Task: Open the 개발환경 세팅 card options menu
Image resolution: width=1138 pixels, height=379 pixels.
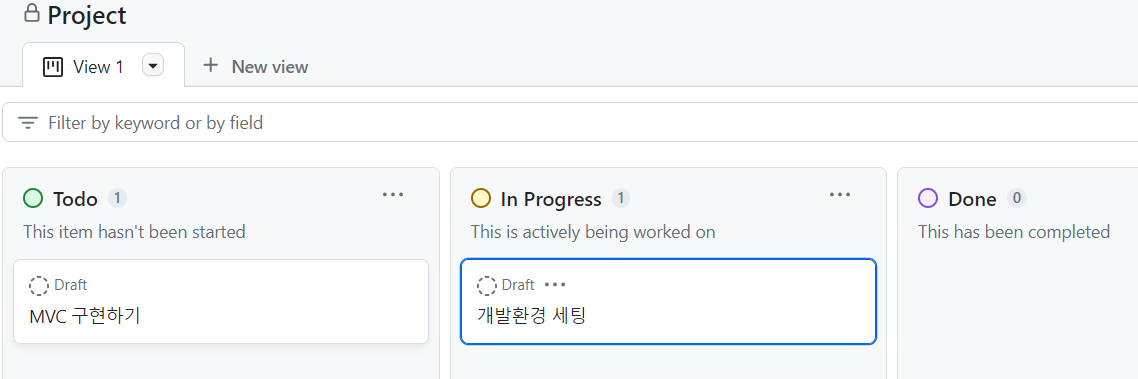Action: click(555, 285)
